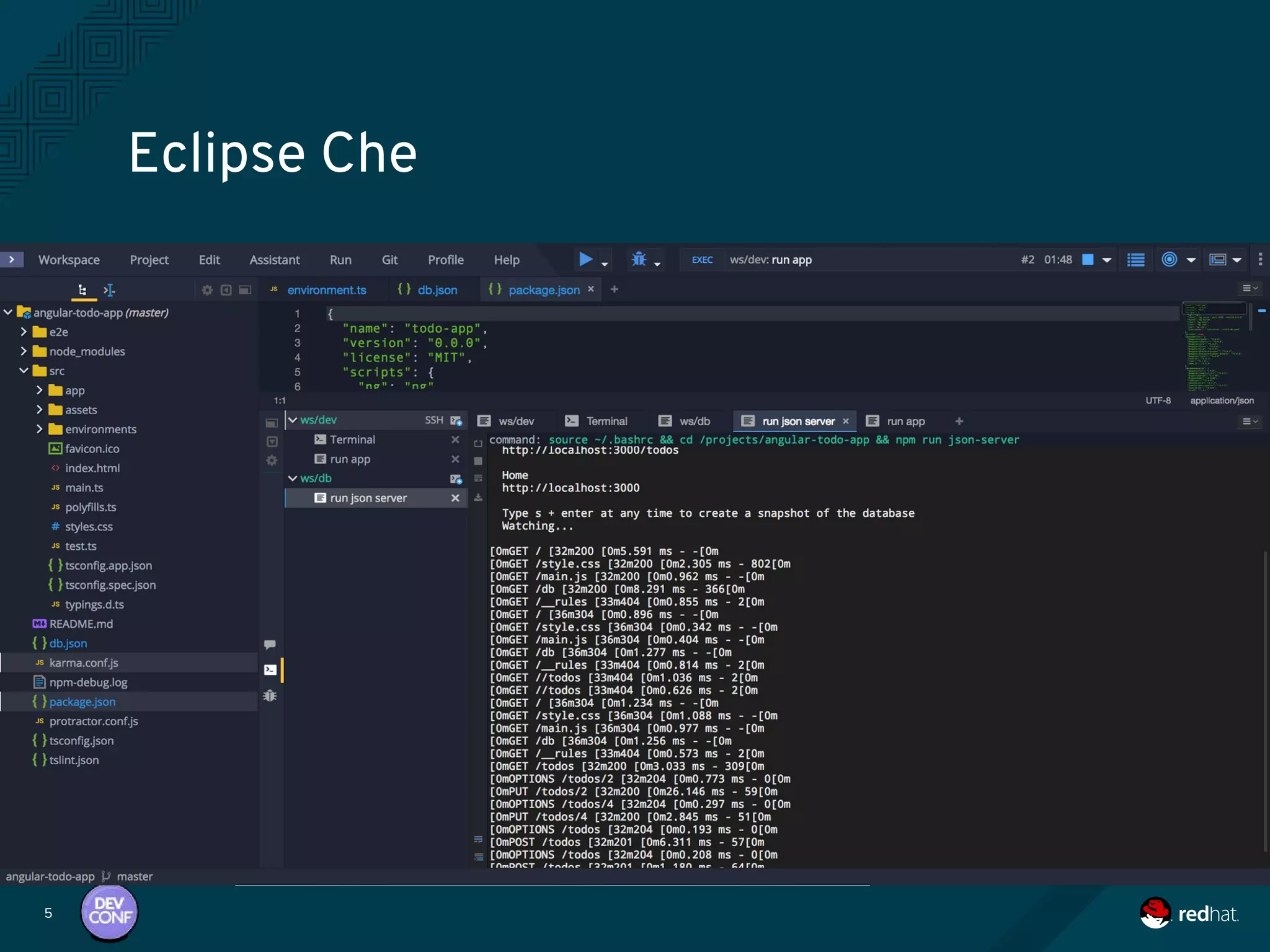1270x952 pixels.
Task: Open the Run button dropdown arrow
Action: click(605, 264)
